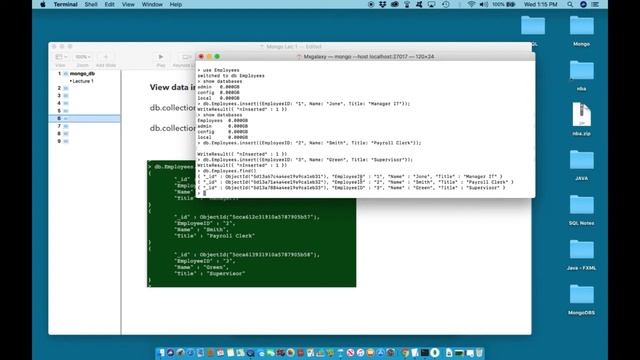Select the MongoDBS folder on desktop

pyautogui.click(x=582, y=300)
